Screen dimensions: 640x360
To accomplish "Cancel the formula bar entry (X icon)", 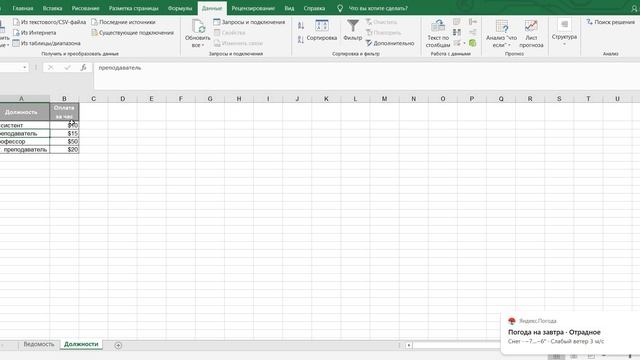I will (51, 67).
